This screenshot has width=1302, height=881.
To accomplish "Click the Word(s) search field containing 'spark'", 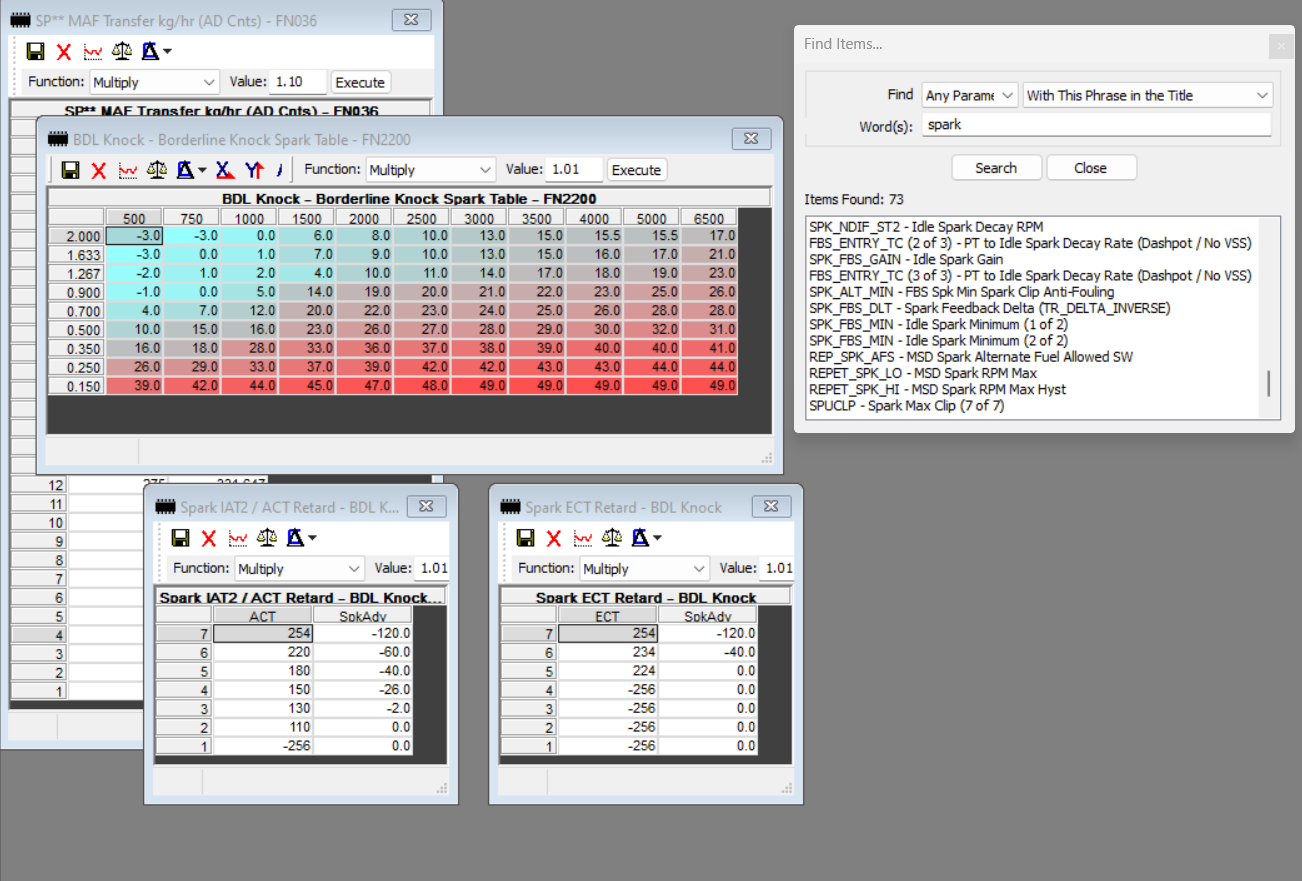I will point(1096,125).
